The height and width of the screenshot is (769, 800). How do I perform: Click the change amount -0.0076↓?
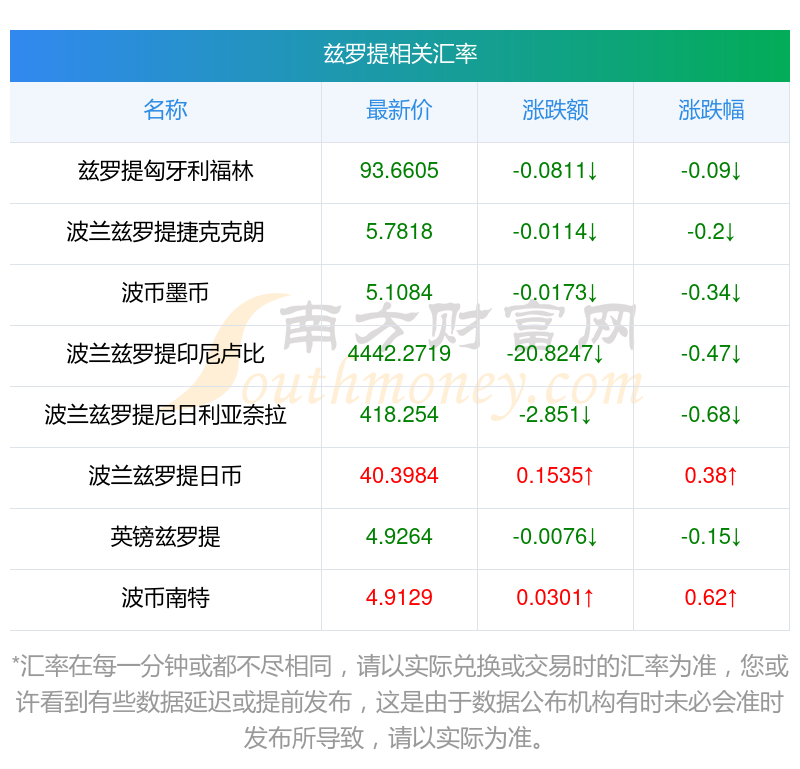(555, 537)
